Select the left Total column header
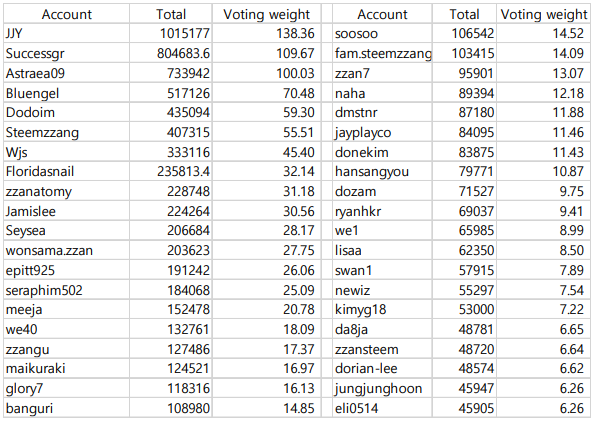Image resolution: width=595 pixels, height=423 pixels. pos(171,14)
